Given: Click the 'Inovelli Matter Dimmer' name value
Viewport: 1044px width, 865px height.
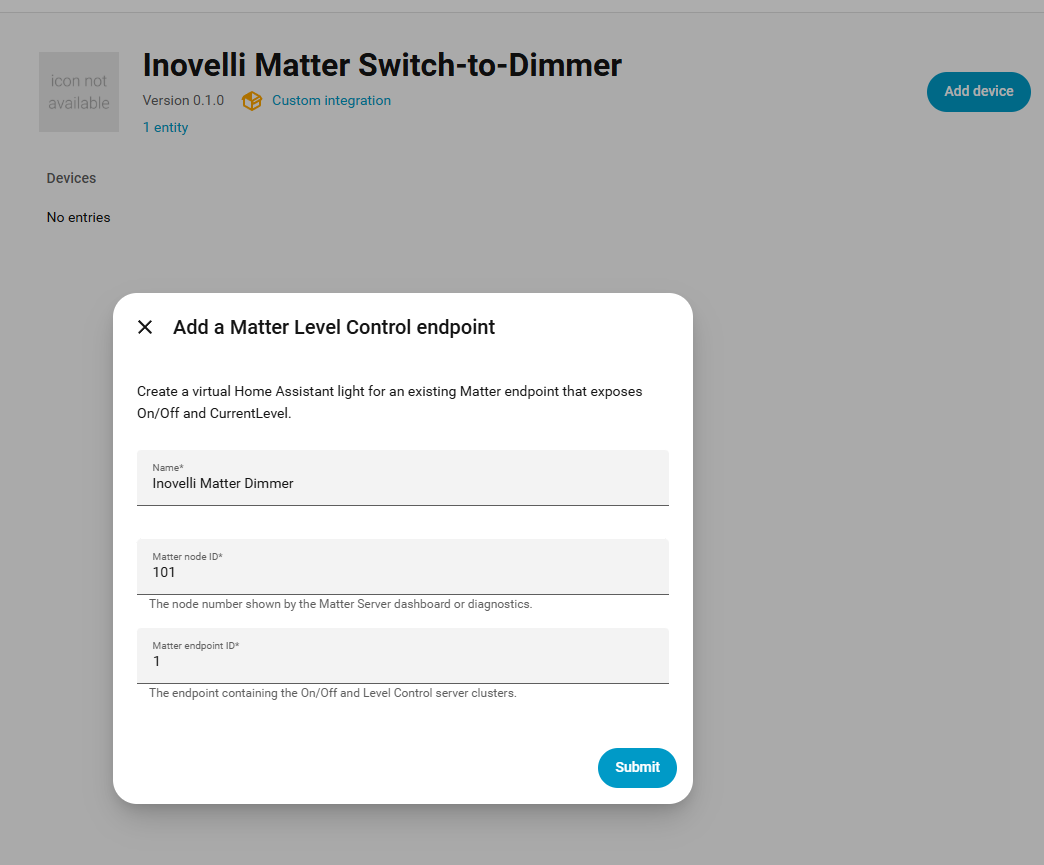Looking at the screenshot, I should [223, 483].
